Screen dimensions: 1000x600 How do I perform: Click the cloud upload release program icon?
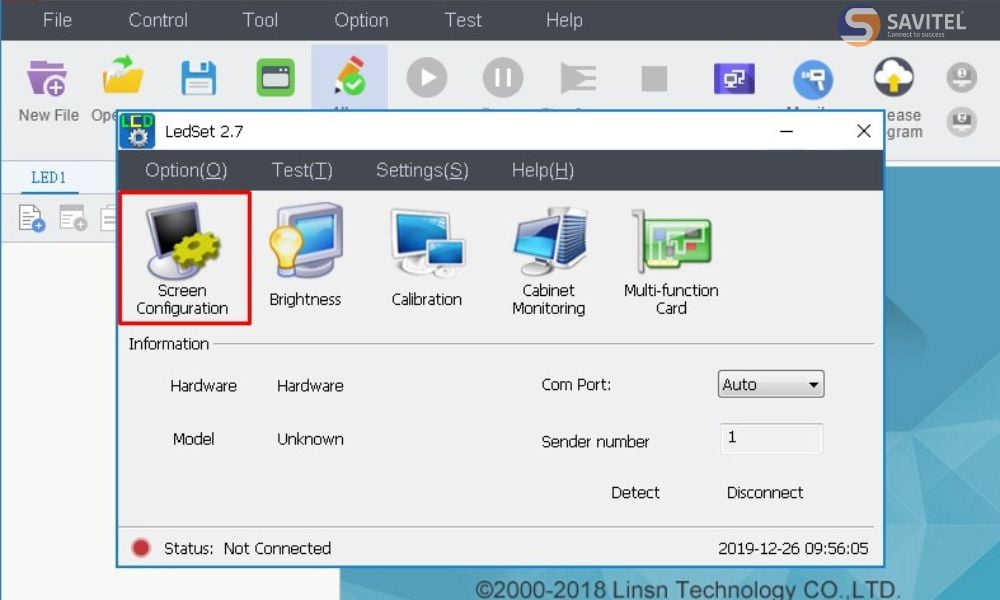tap(893, 78)
